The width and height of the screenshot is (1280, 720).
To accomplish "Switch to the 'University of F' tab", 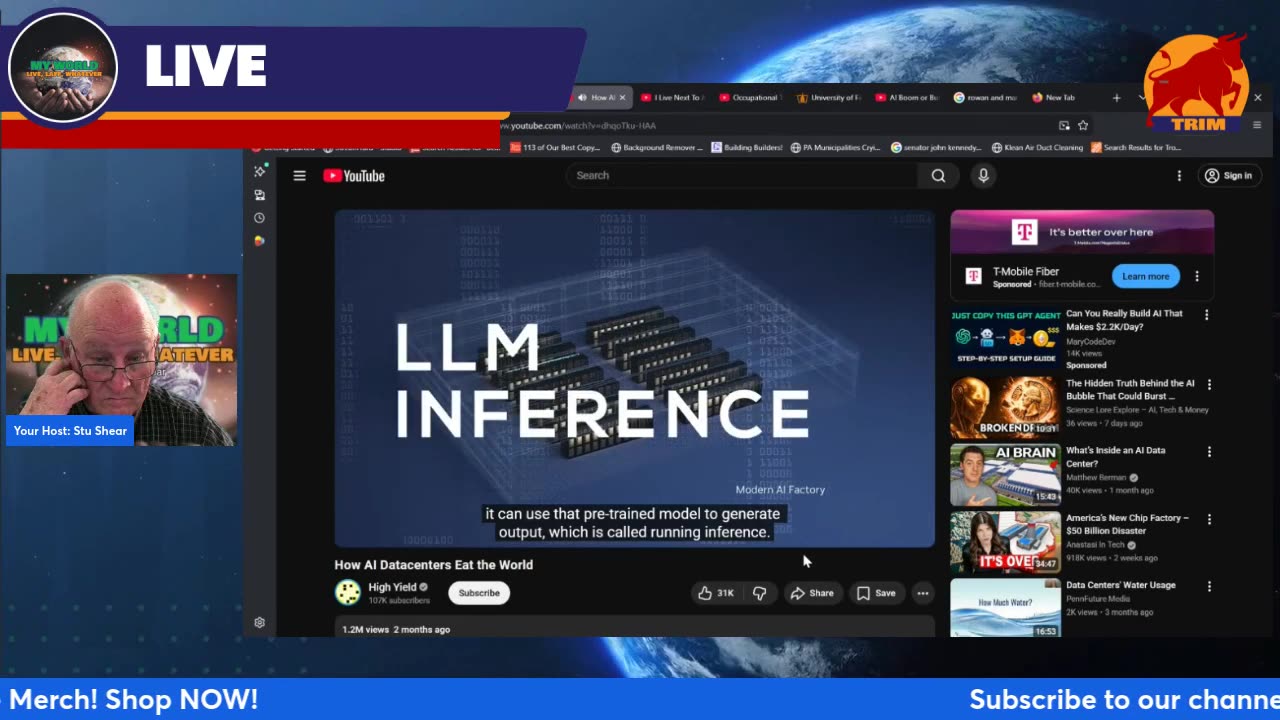I will [x=827, y=98].
